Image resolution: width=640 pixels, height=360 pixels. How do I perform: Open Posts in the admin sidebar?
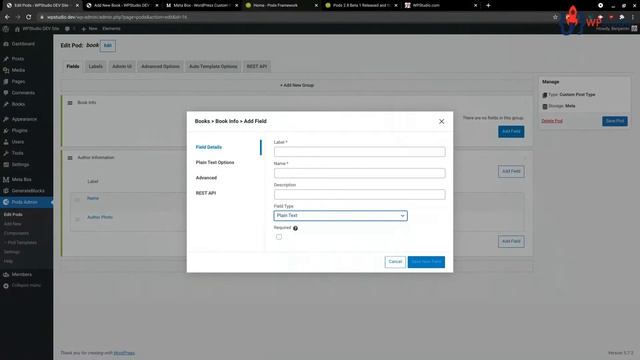coord(18,59)
